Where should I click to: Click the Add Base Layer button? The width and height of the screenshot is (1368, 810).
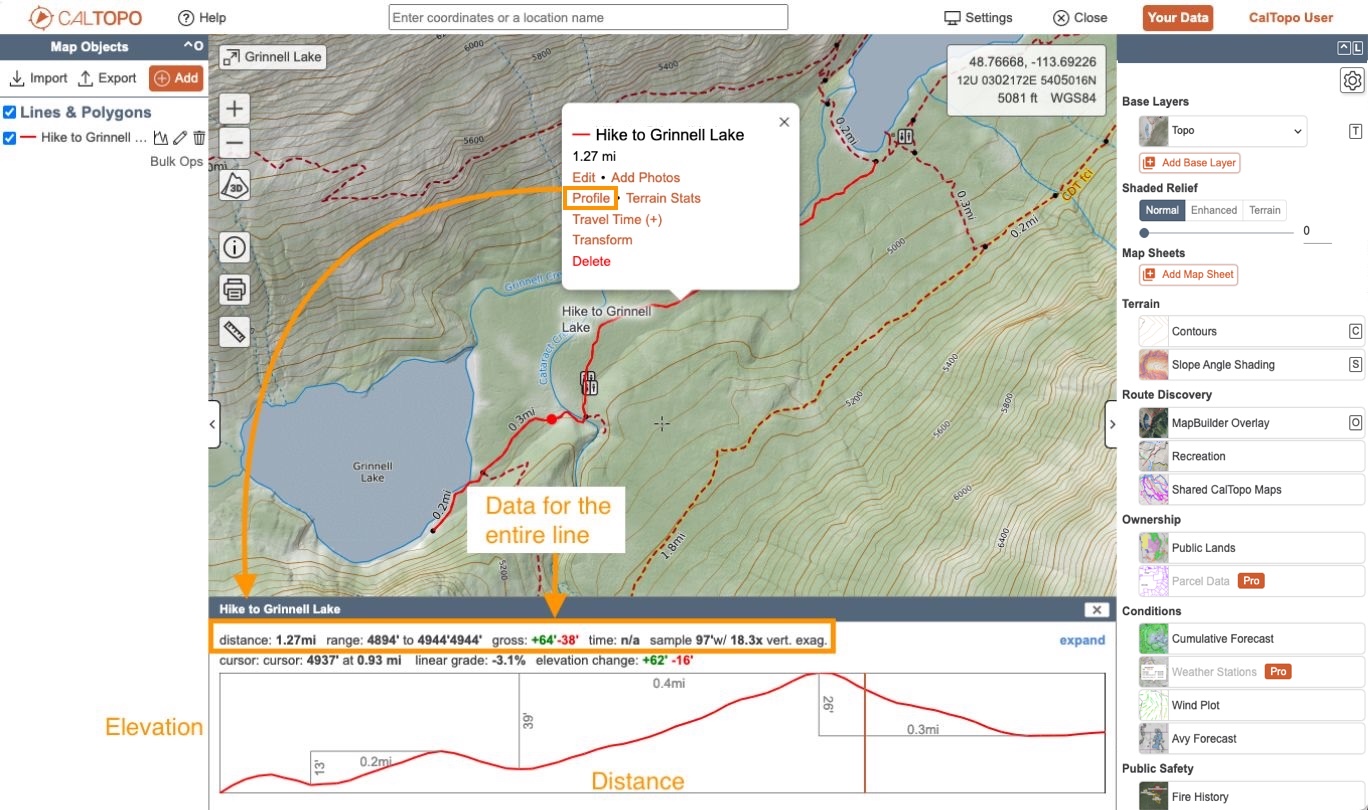coord(1189,162)
